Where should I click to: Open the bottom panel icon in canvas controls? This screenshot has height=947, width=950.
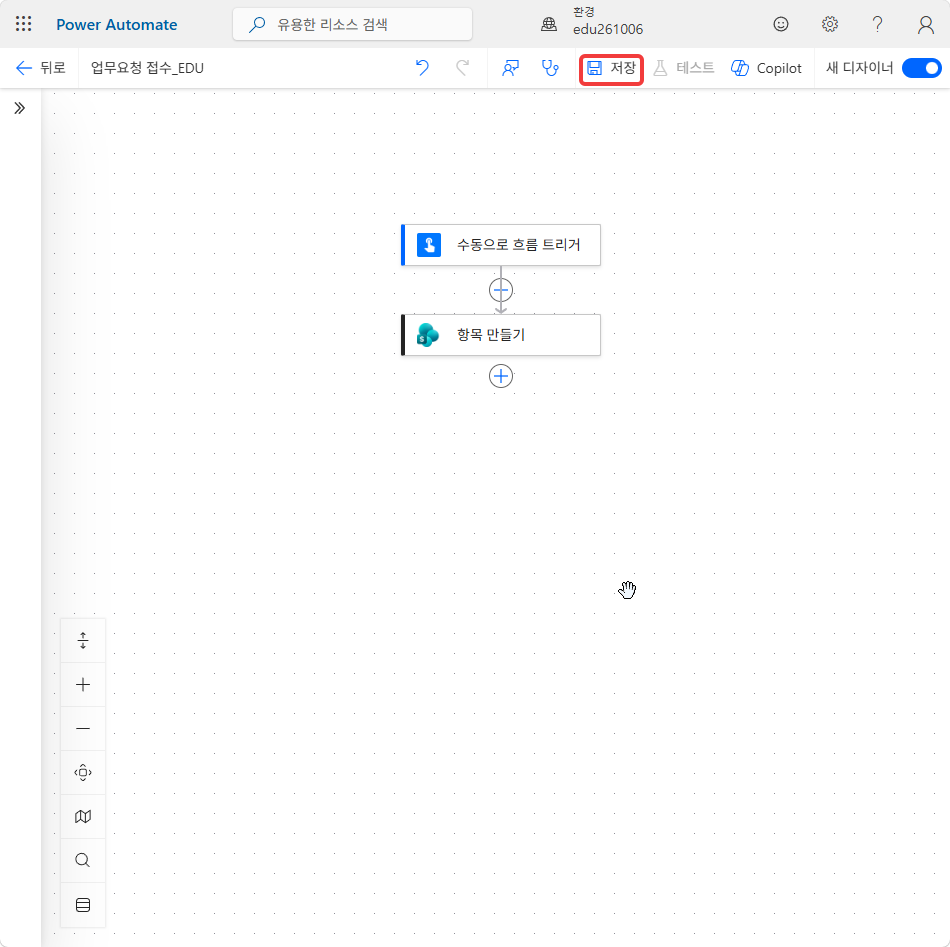(x=83, y=905)
